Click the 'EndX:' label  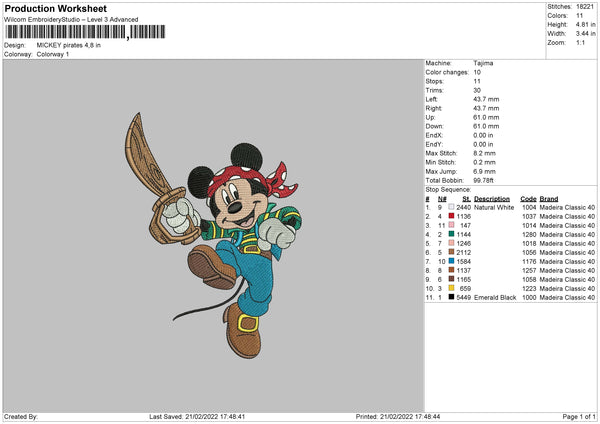[434, 135]
